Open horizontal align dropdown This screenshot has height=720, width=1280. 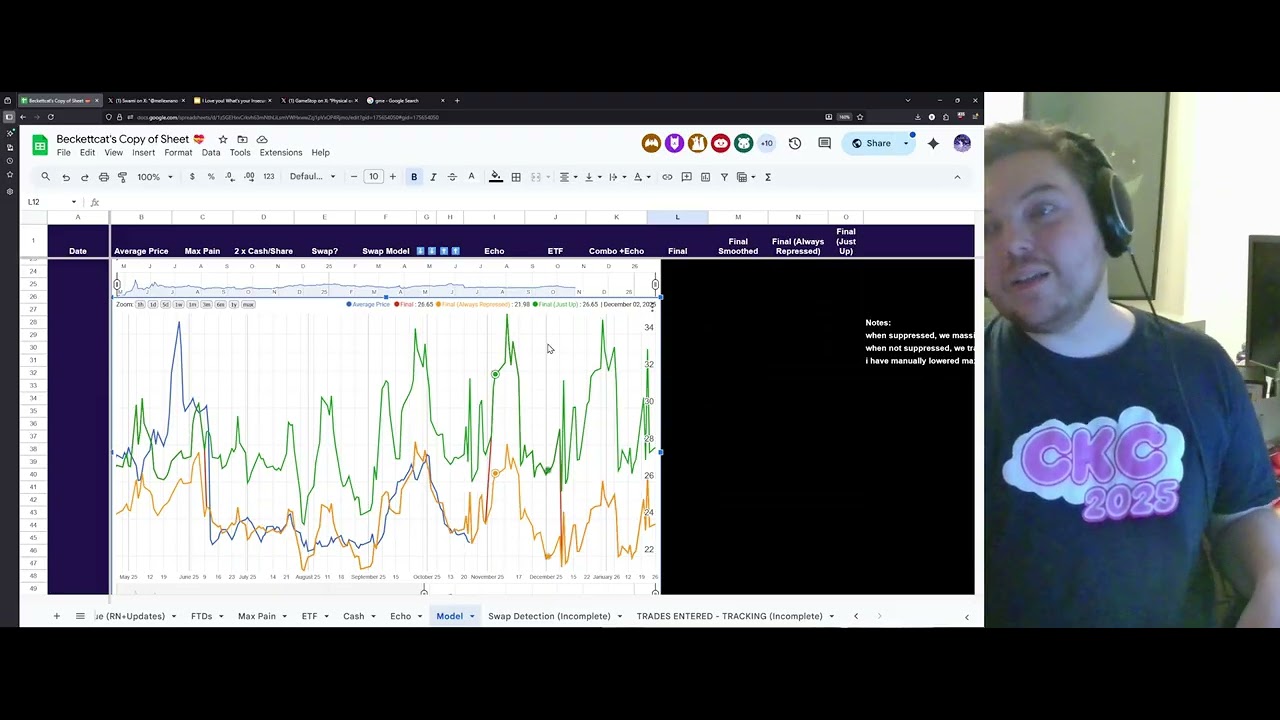[x=567, y=177]
